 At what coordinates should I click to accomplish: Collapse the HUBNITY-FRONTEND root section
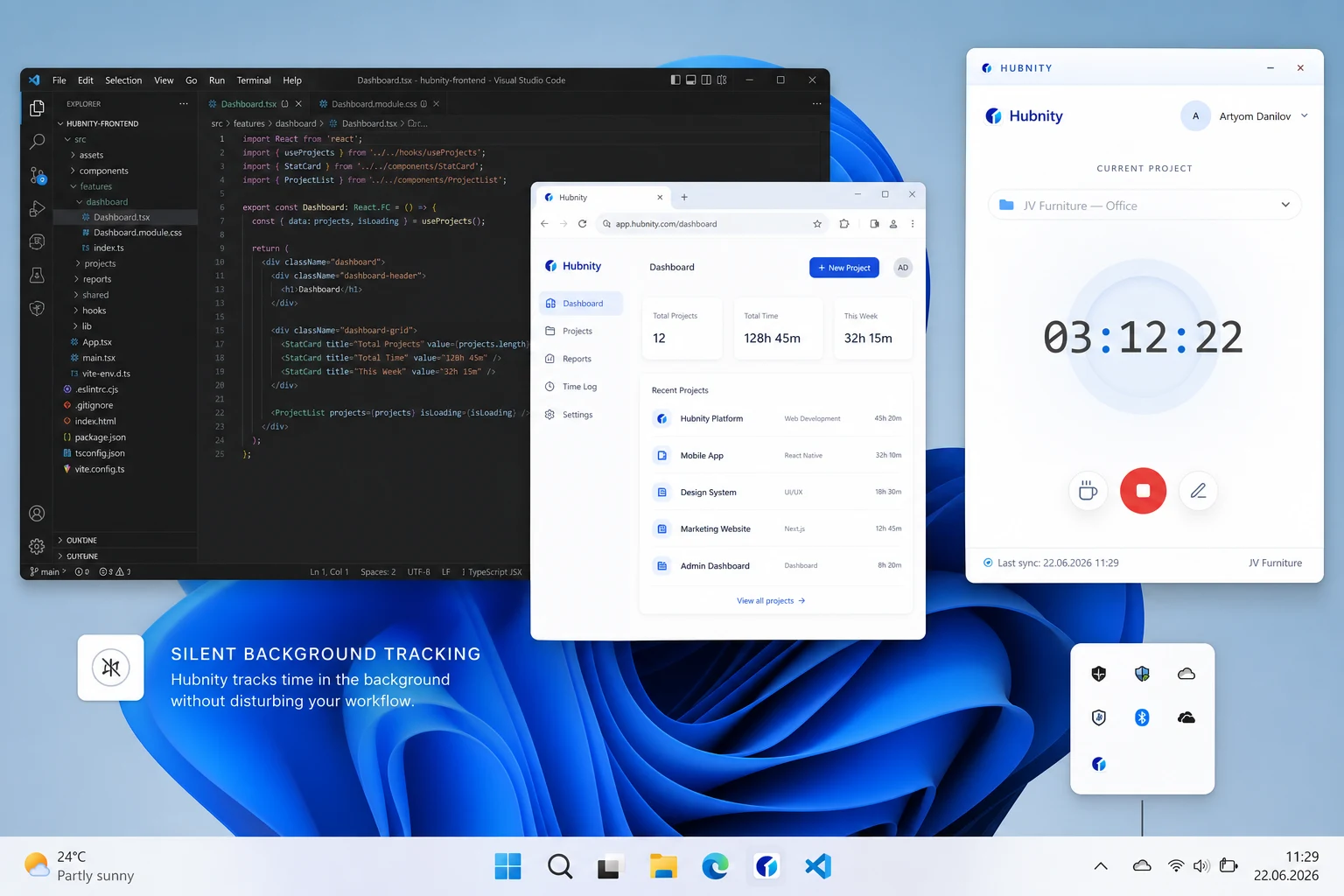[x=97, y=123]
